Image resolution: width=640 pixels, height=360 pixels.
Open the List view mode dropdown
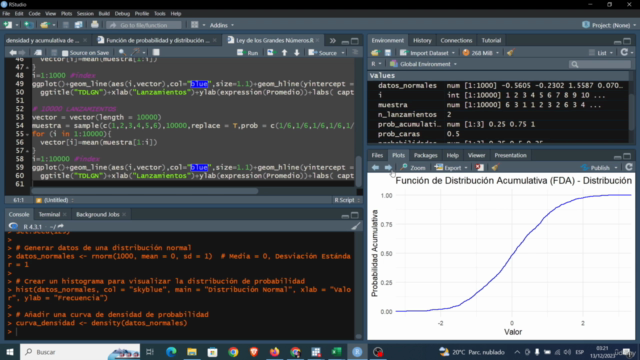point(601,53)
